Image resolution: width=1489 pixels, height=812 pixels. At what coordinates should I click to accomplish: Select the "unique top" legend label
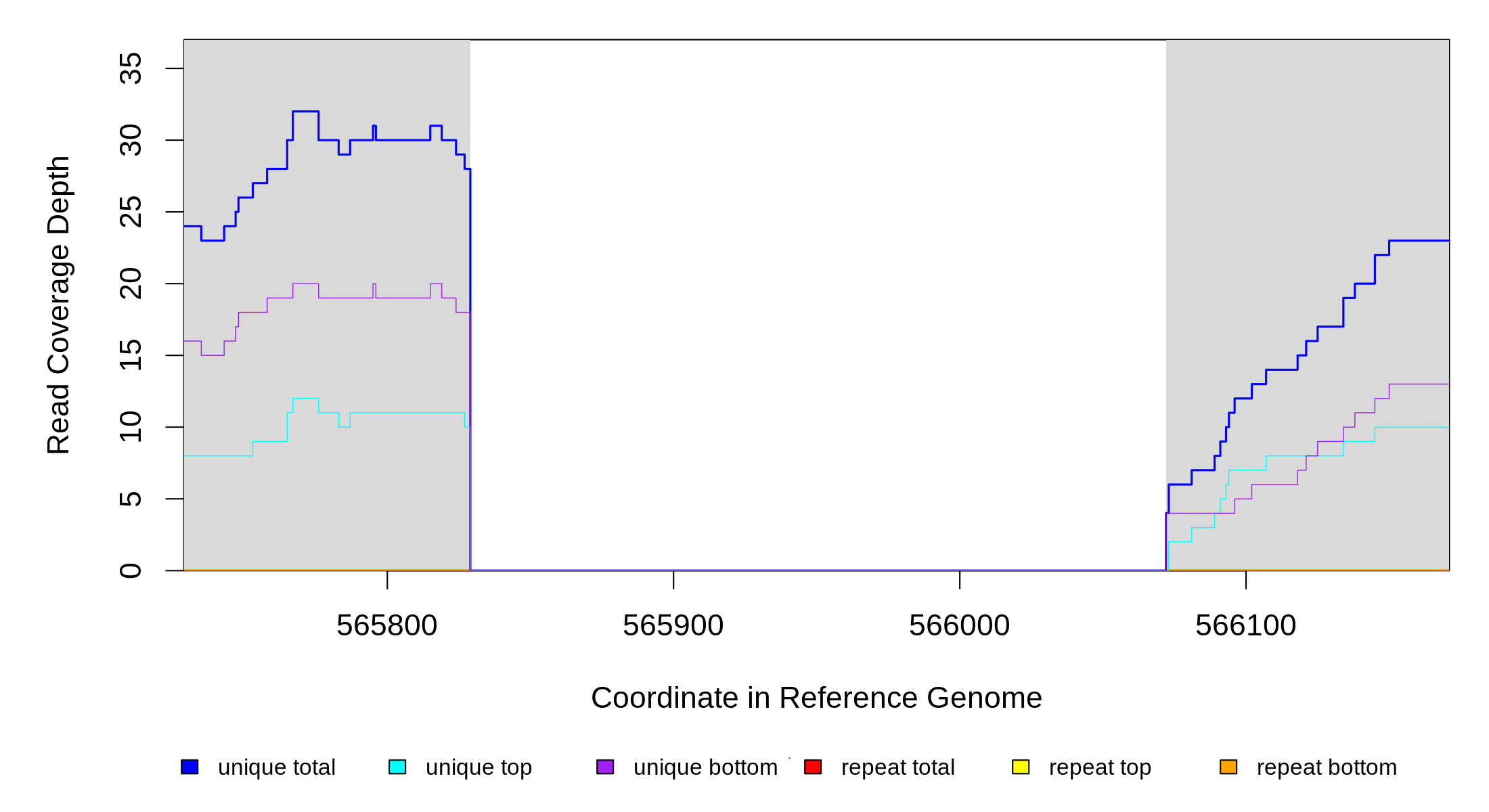tap(479, 767)
